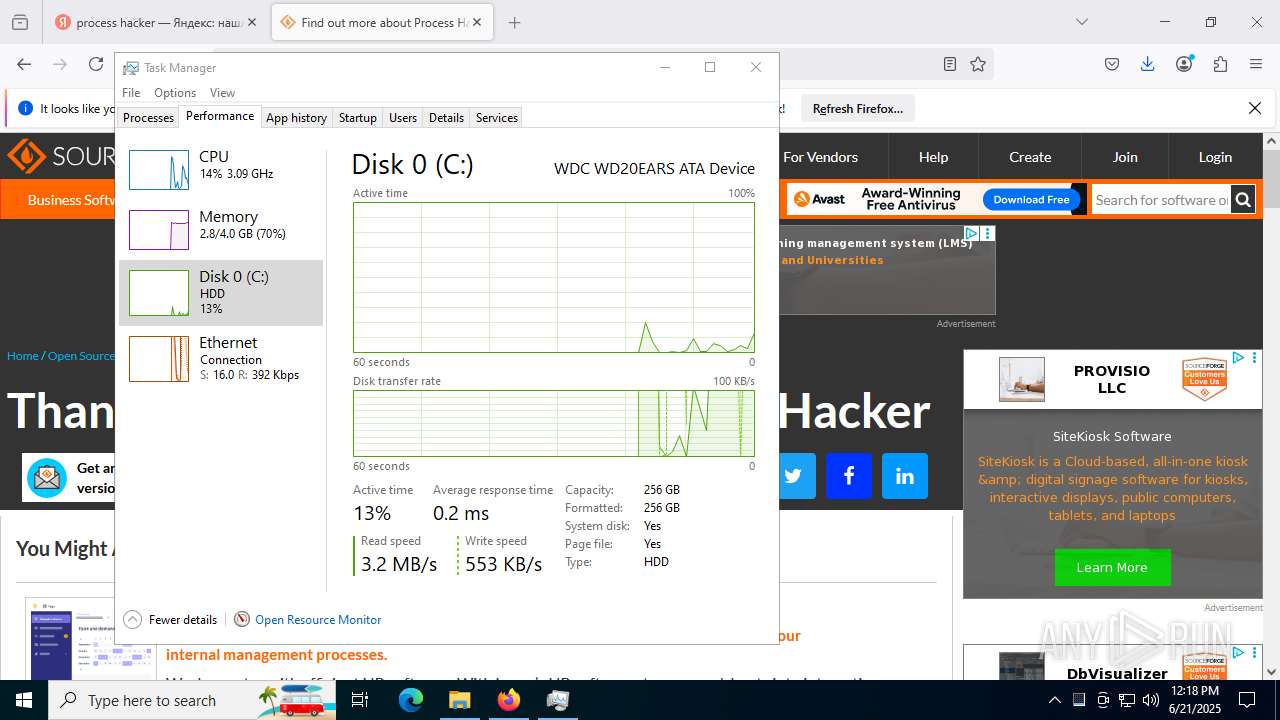Open Firefox downloads panel
Screen dimensions: 1280x720
pyautogui.click(x=1148, y=64)
